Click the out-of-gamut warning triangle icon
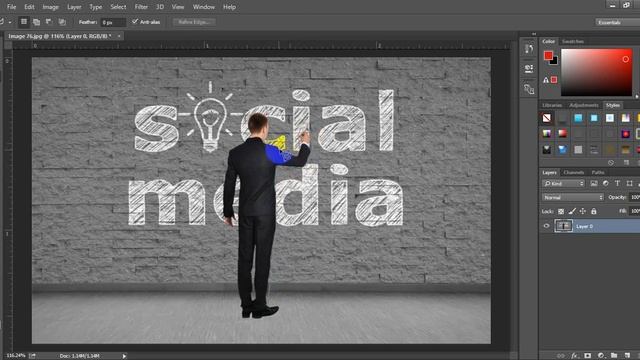This screenshot has width=640, height=360. (546, 80)
